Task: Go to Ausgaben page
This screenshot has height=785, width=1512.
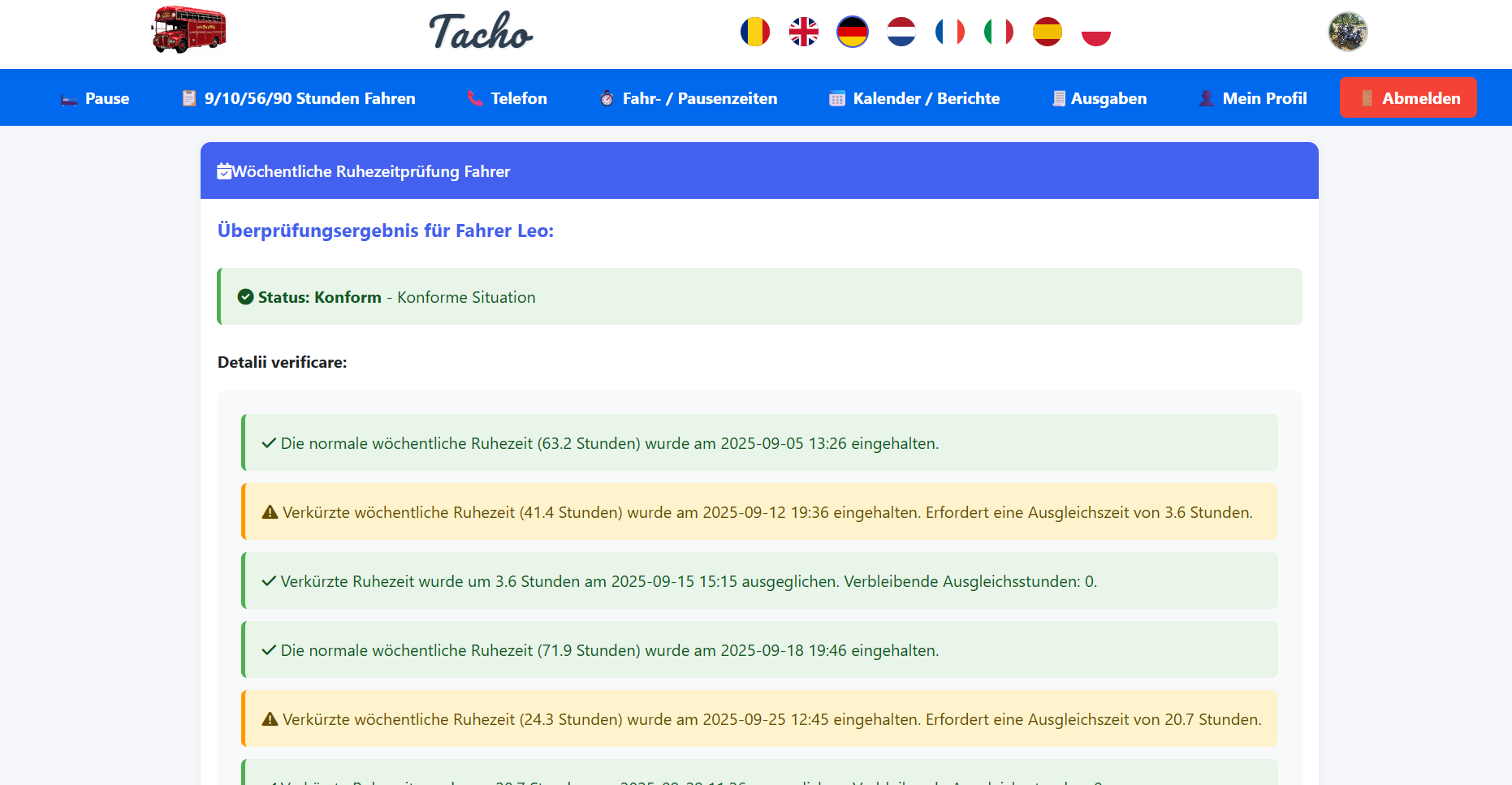Action: 1099,98
